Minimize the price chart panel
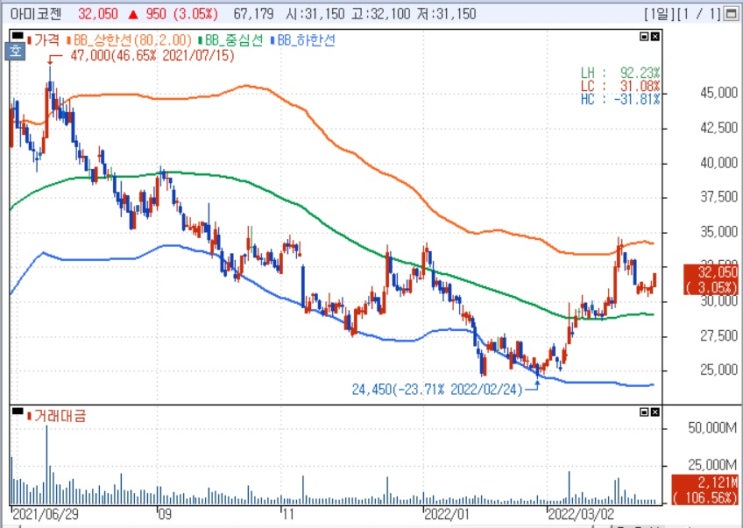This screenshot has width=743, height=528. [644, 36]
